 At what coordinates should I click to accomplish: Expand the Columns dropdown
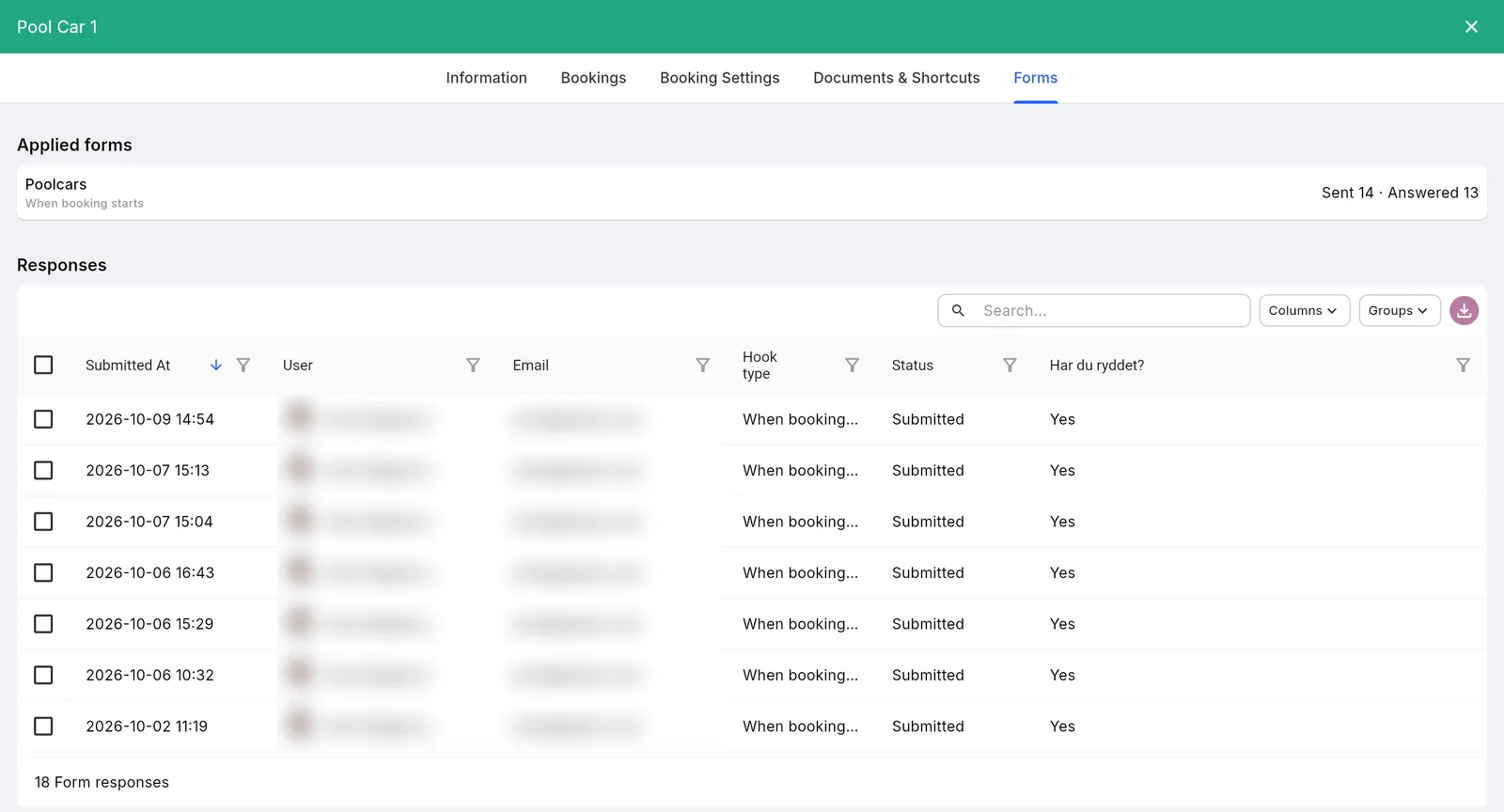click(x=1304, y=310)
